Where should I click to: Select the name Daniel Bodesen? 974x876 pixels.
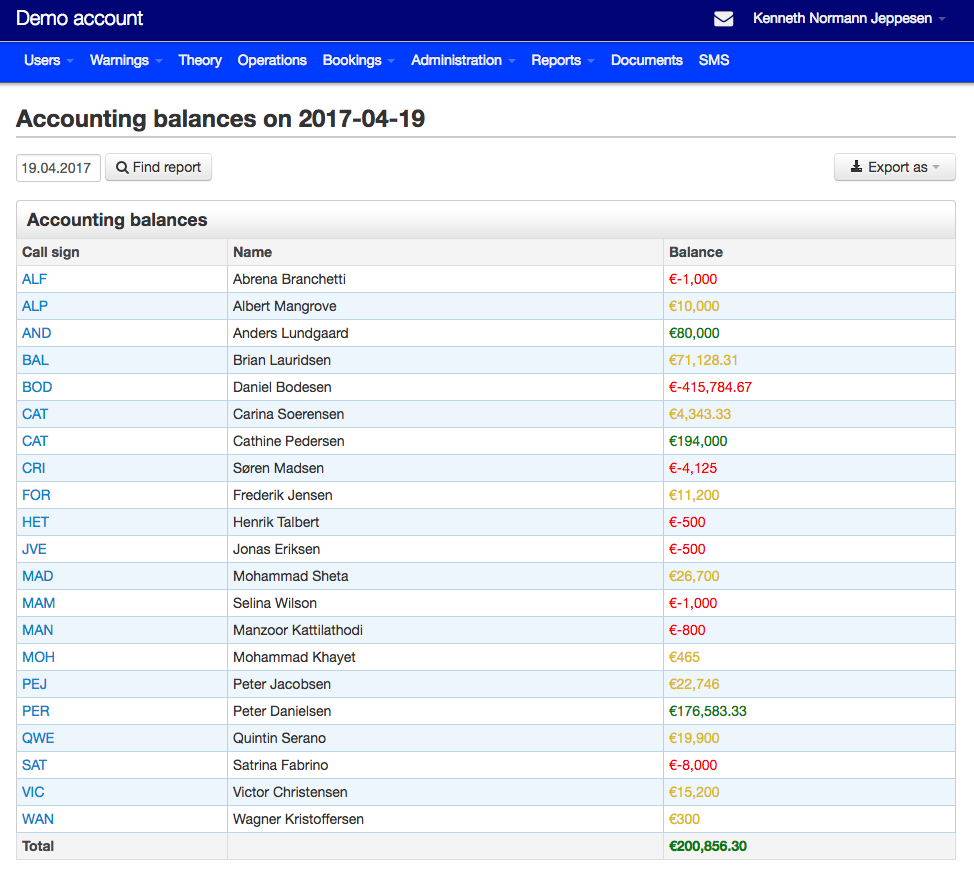[x=282, y=387]
